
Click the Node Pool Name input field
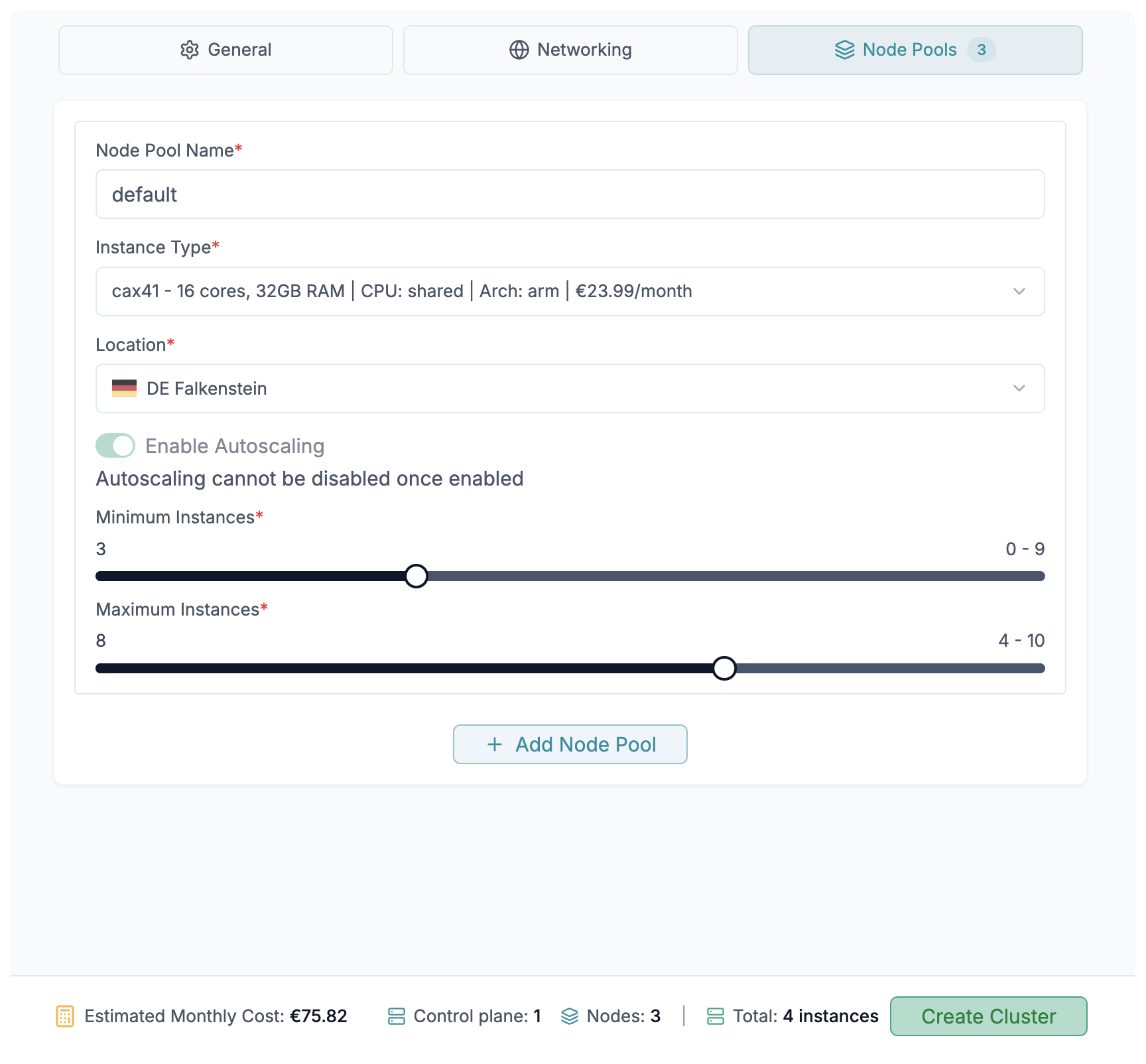(x=570, y=194)
